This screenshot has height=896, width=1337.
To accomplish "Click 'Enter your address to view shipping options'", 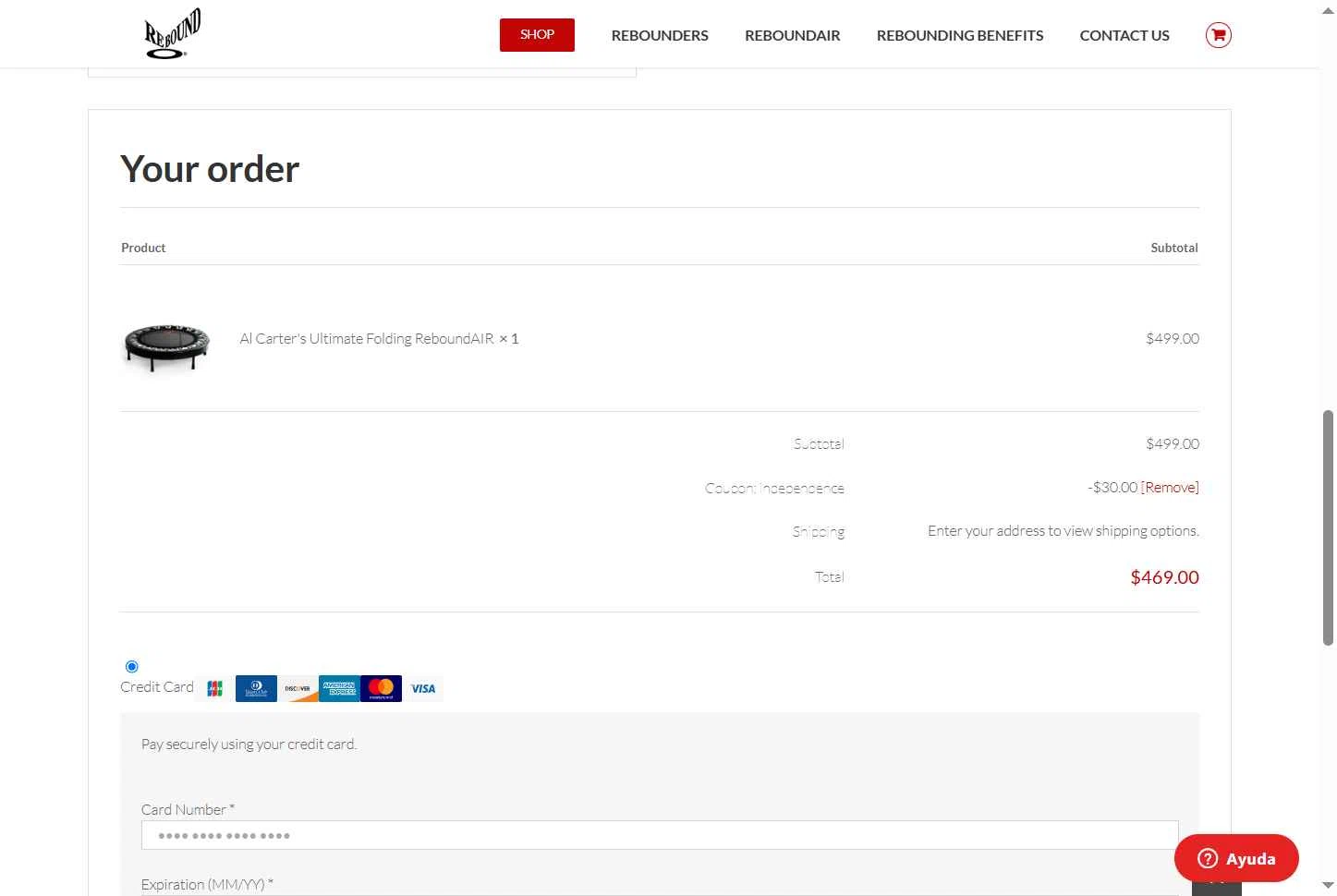I will (x=1064, y=531).
